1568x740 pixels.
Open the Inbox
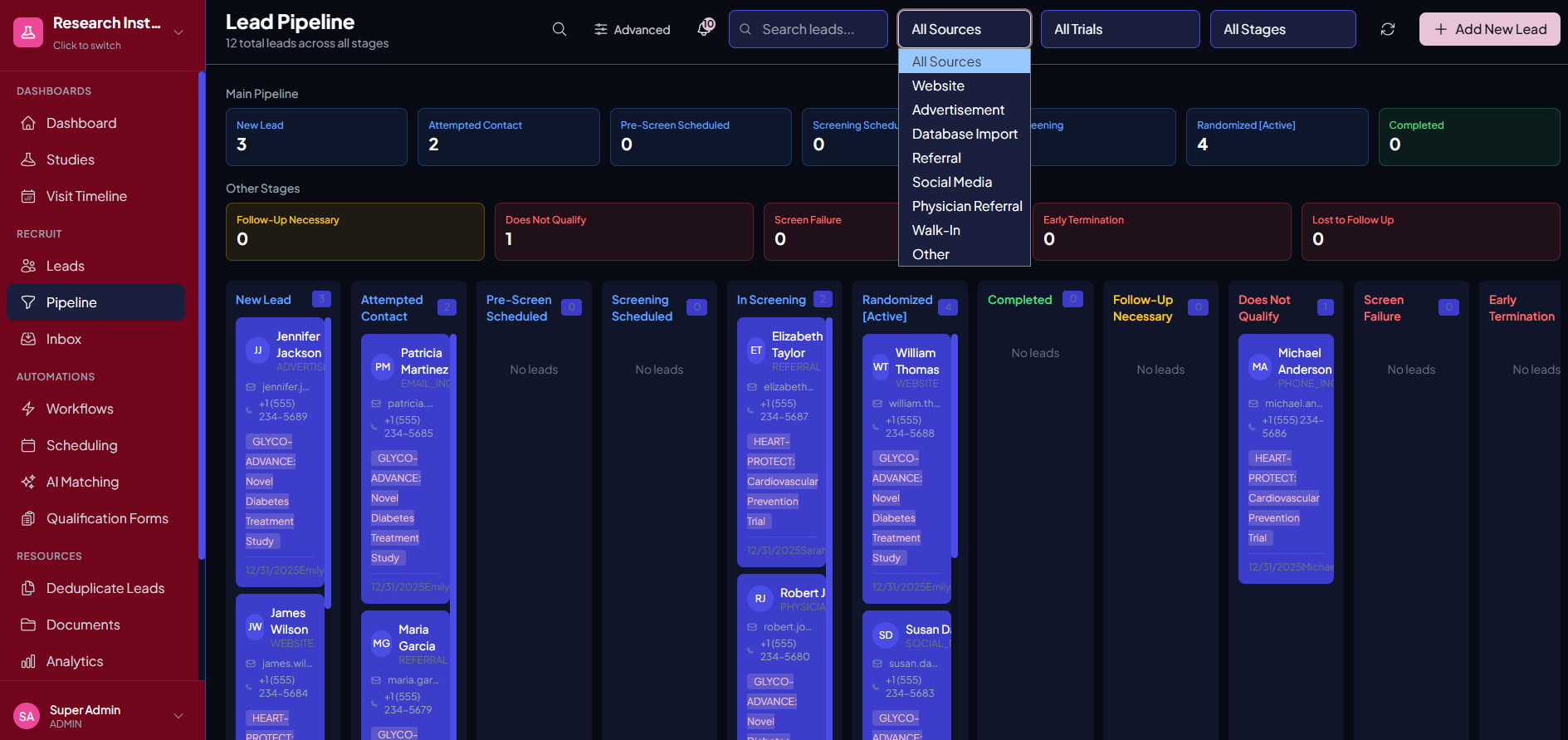pyautogui.click(x=95, y=339)
